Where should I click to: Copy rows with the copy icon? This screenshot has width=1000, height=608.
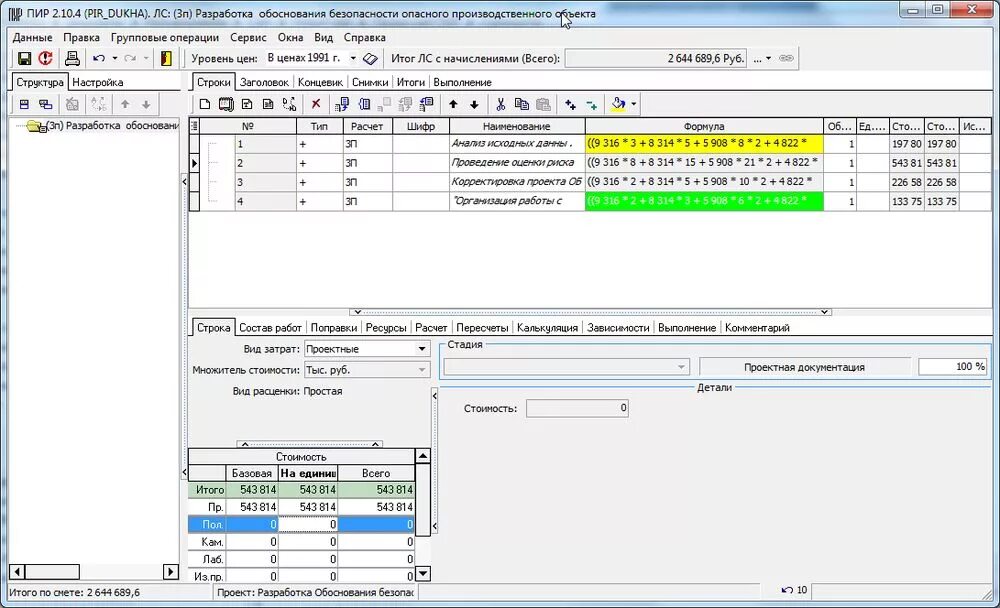click(x=522, y=104)
